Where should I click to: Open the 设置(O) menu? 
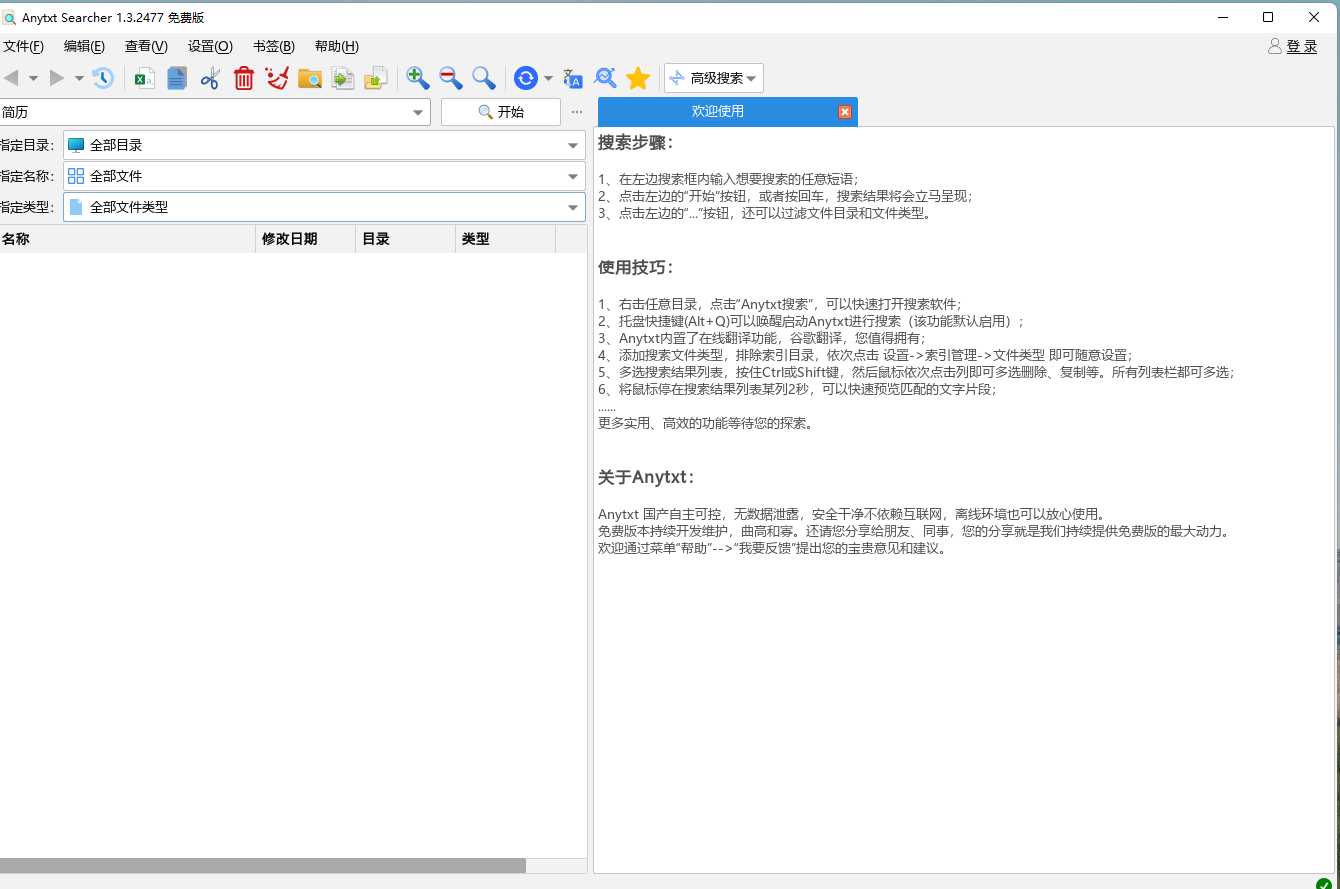coord(210,46)
